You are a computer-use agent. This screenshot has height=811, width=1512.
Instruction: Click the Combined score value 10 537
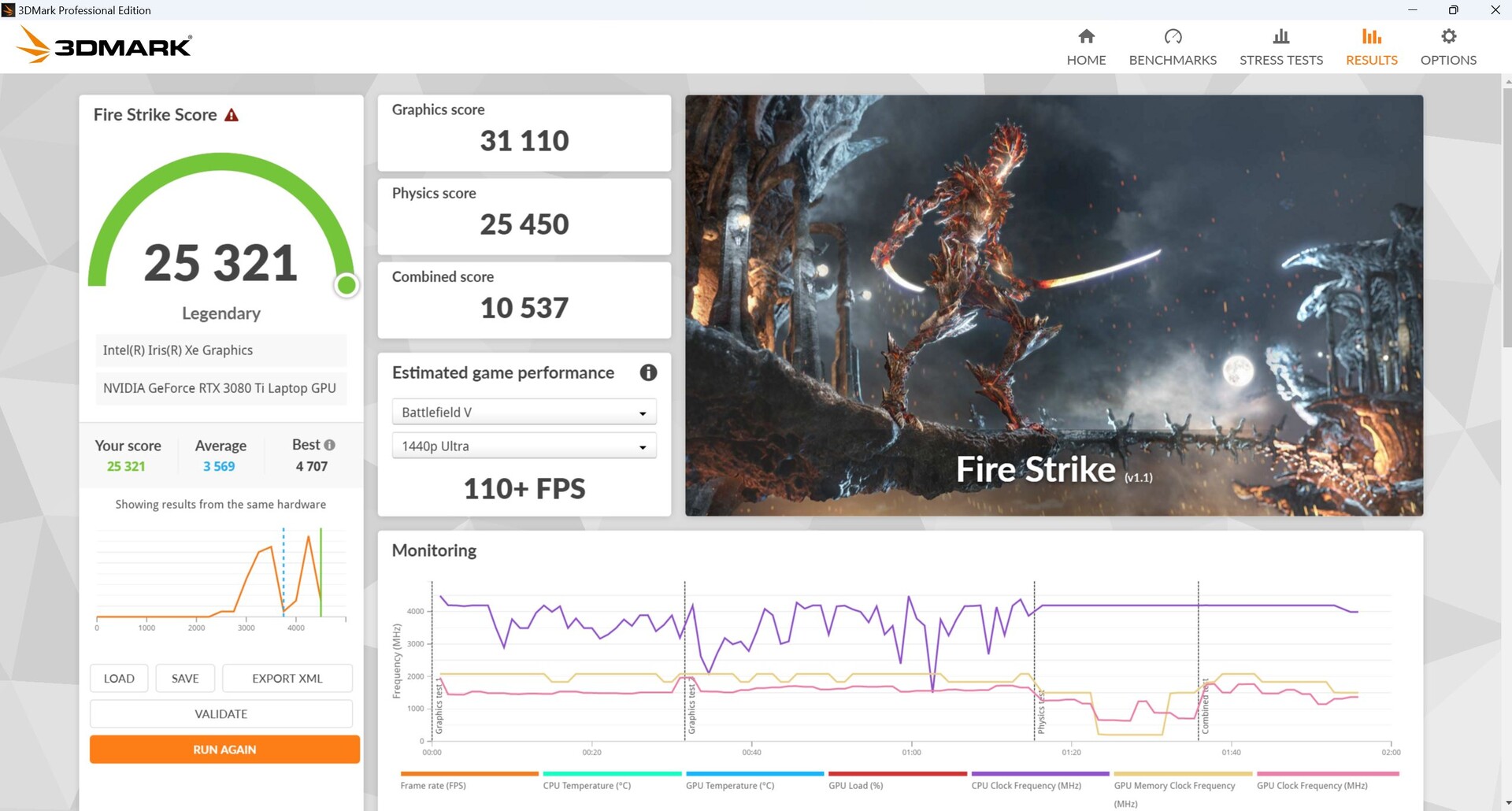(524, 308)
